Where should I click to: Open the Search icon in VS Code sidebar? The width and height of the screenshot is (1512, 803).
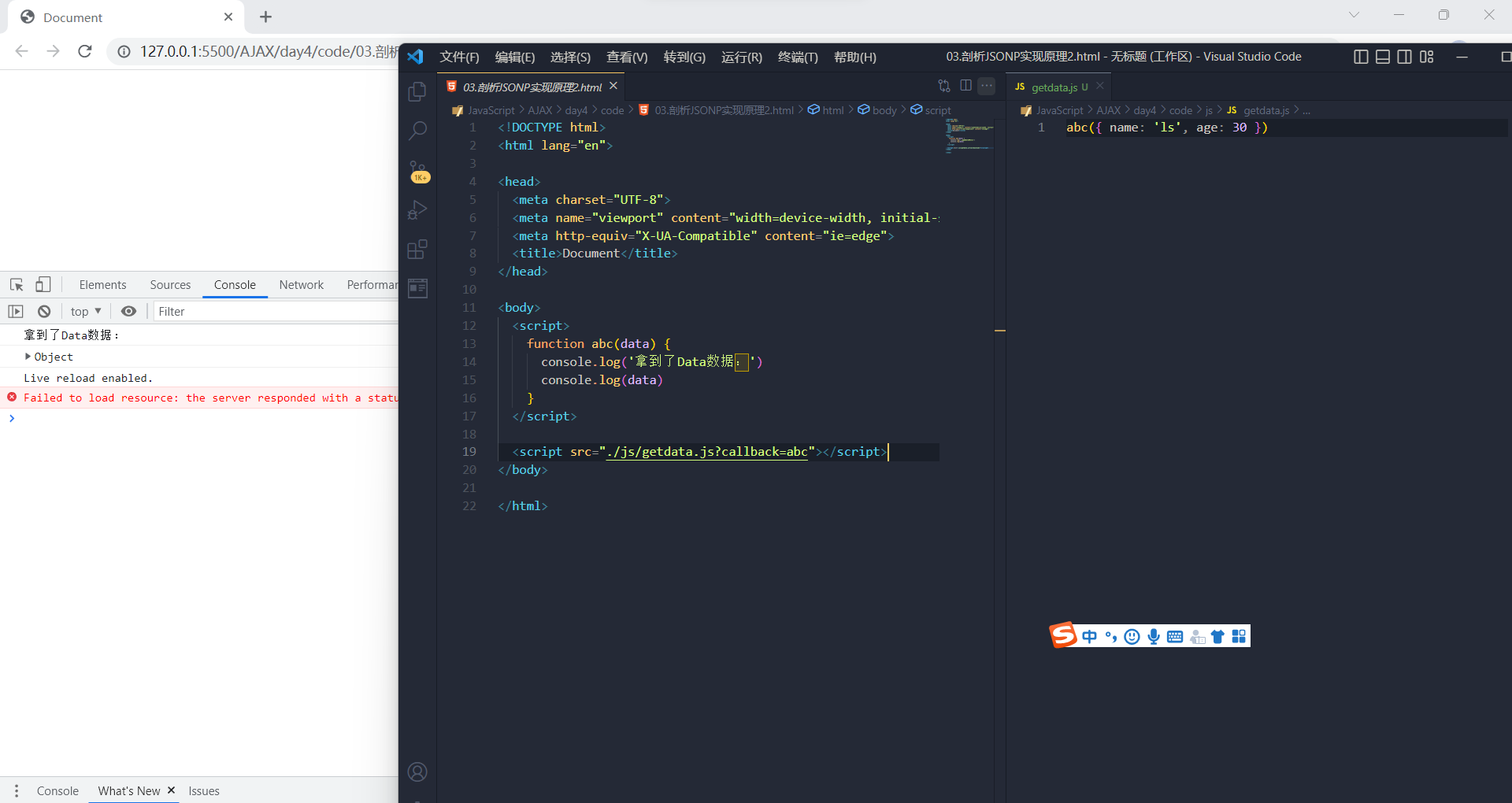click(x=417, y=131)
